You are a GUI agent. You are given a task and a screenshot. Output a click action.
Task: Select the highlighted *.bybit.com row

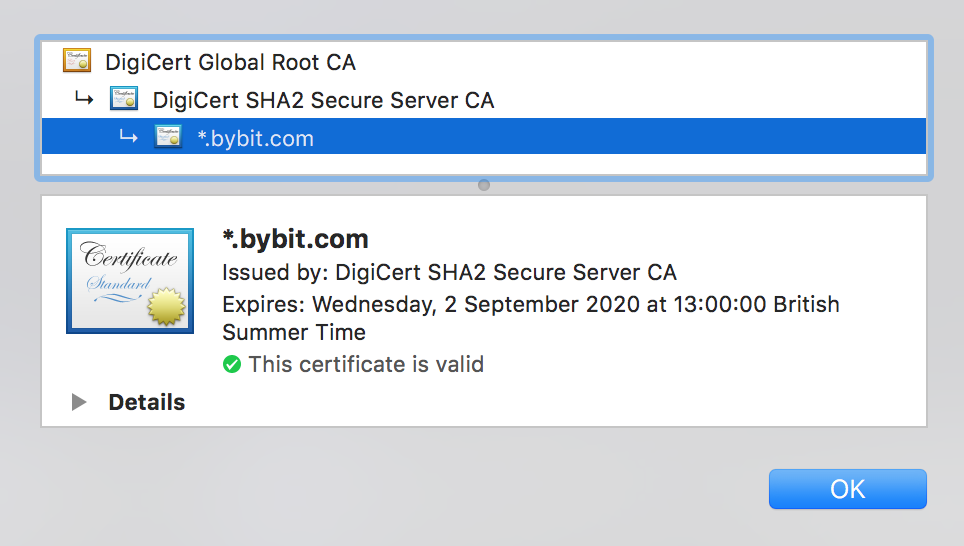[x=484, y=136]
